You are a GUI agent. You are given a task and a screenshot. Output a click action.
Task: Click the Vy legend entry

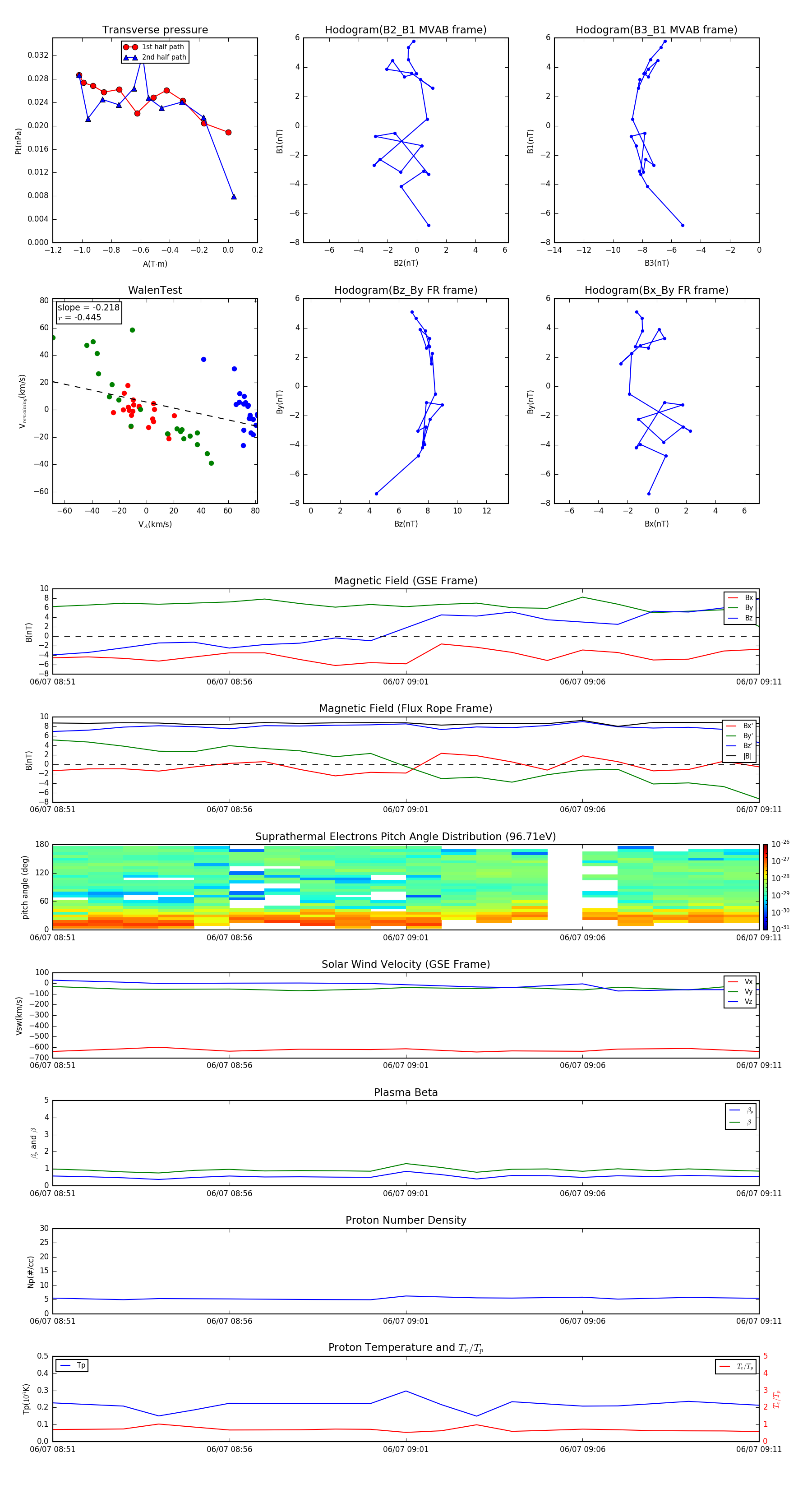[740, 992]
